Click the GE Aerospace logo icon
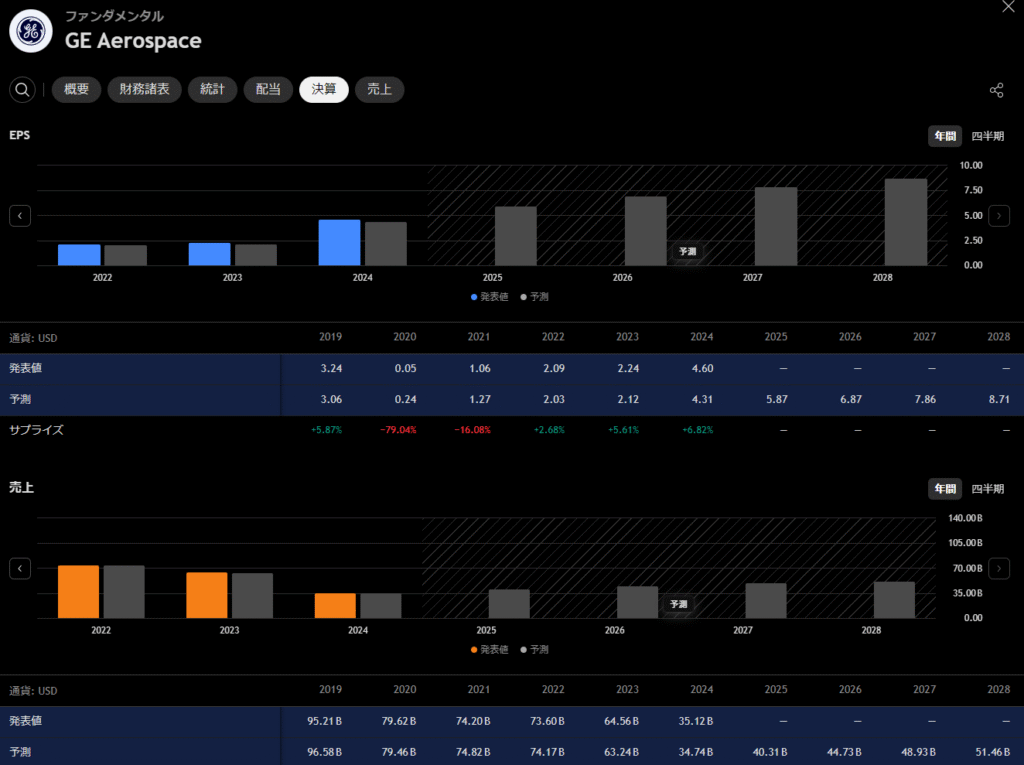 pos(31,31)
